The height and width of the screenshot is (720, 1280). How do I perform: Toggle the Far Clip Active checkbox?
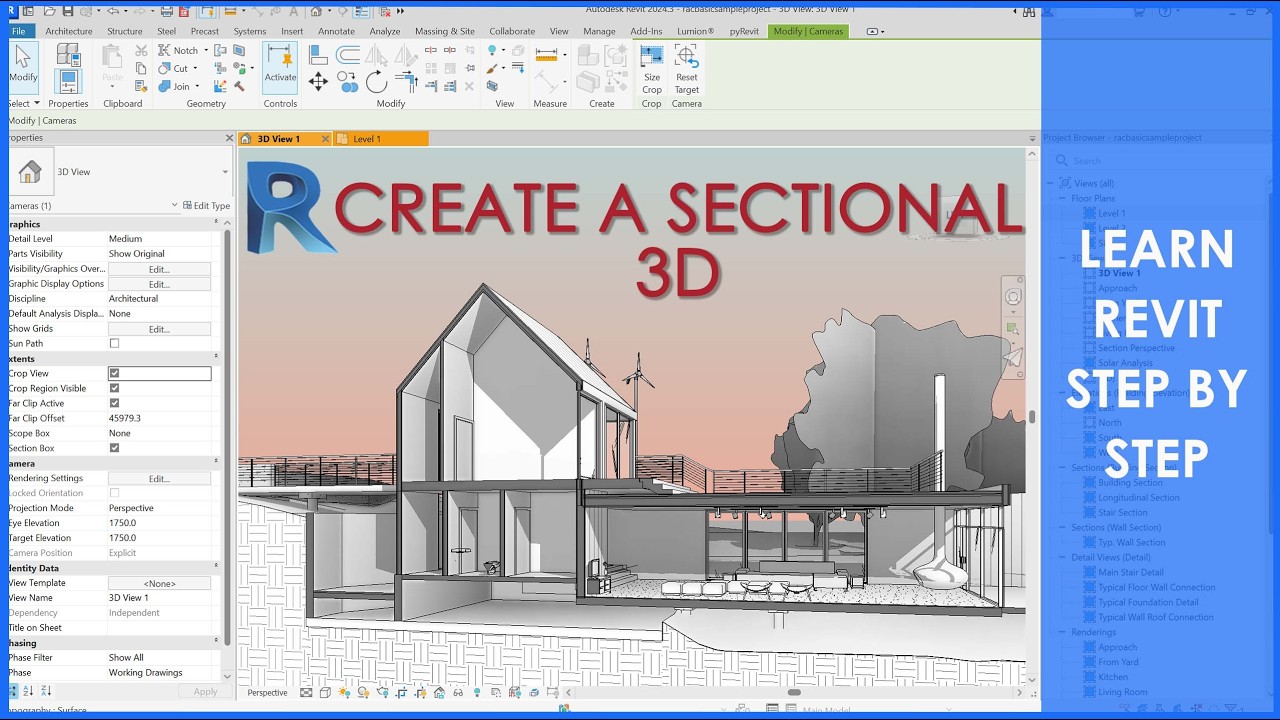pyautogui.click(x=114, y=403)
